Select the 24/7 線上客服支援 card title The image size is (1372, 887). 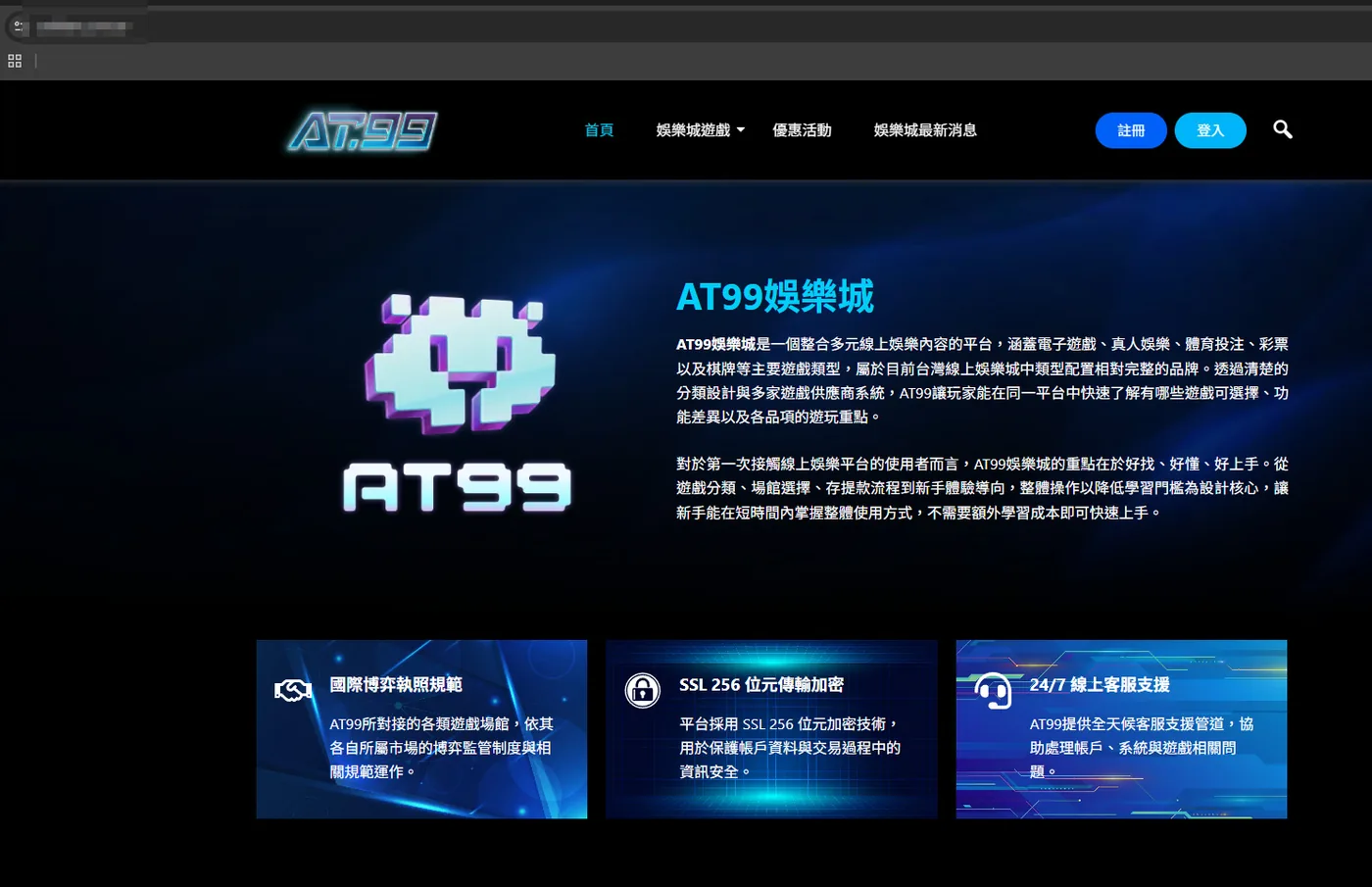tap(1100, 684)
